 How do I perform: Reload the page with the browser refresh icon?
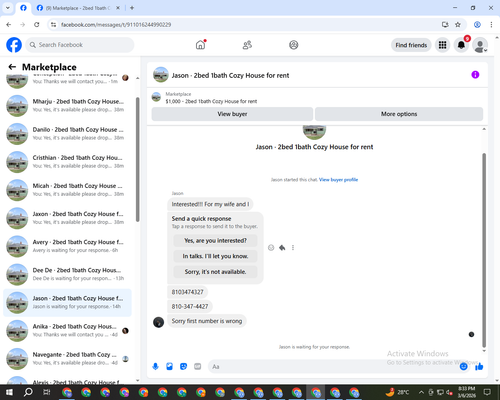click(37, 25)
